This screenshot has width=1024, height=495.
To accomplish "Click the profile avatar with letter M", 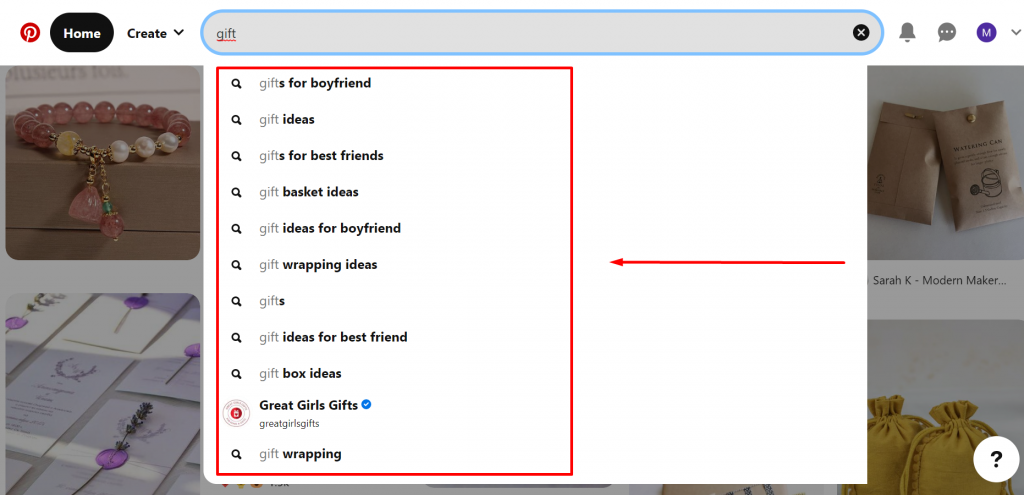I will 986,33.
